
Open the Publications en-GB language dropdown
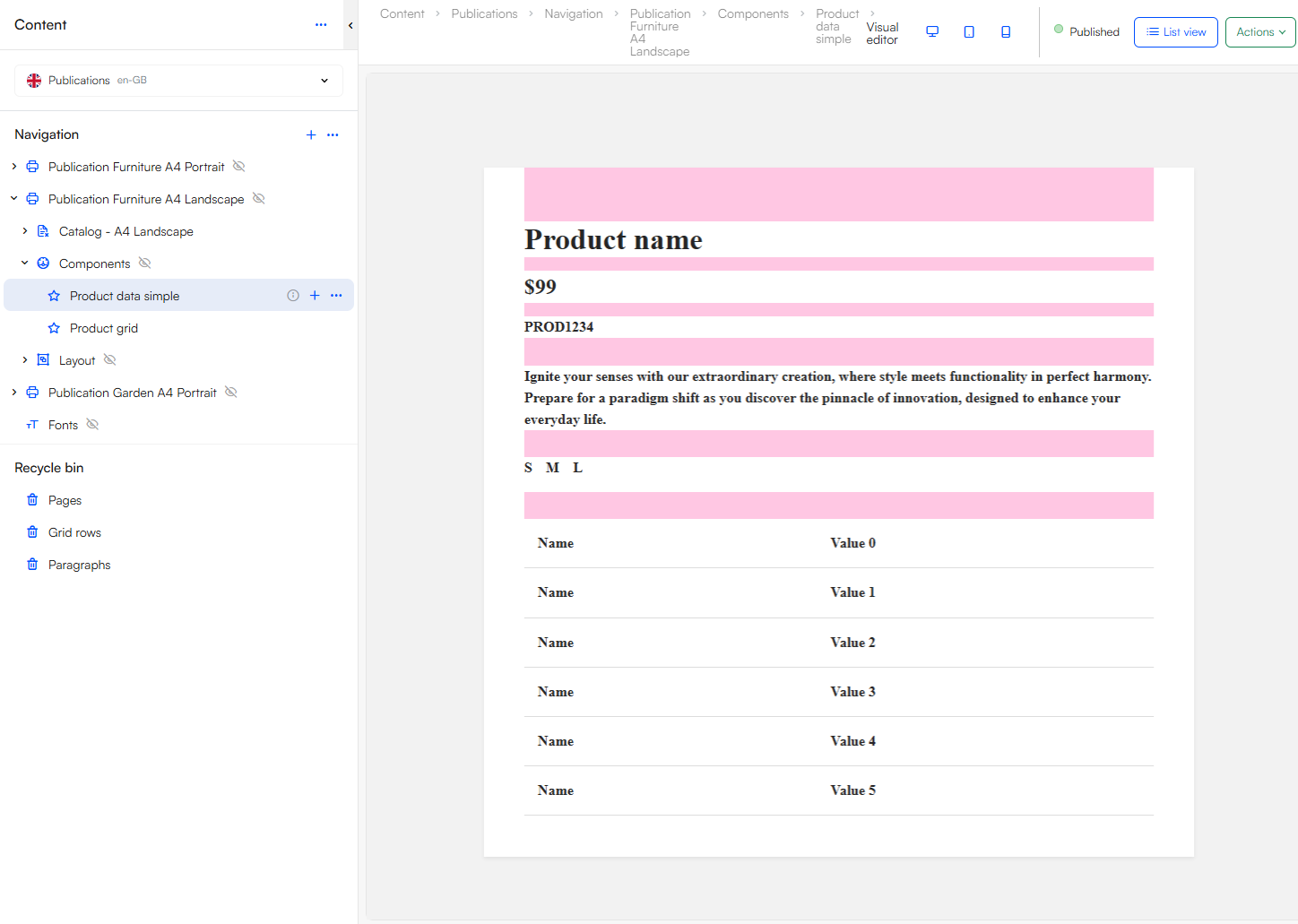click(178, 81)
